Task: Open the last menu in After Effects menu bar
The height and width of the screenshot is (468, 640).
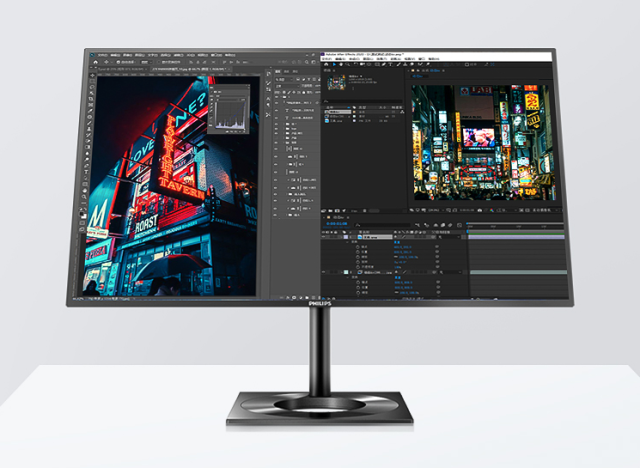Action: click(x=434, y=59)
